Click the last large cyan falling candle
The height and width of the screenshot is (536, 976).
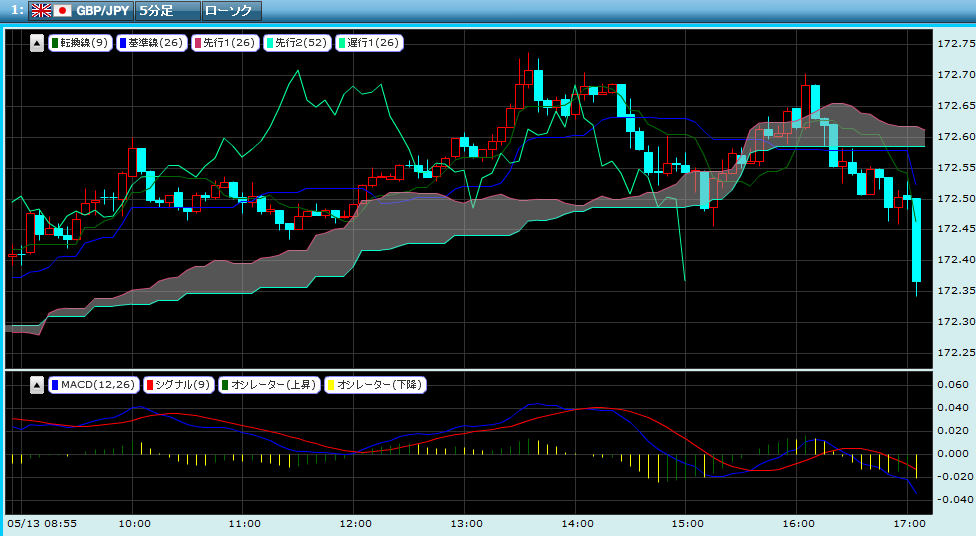(916, 240)
